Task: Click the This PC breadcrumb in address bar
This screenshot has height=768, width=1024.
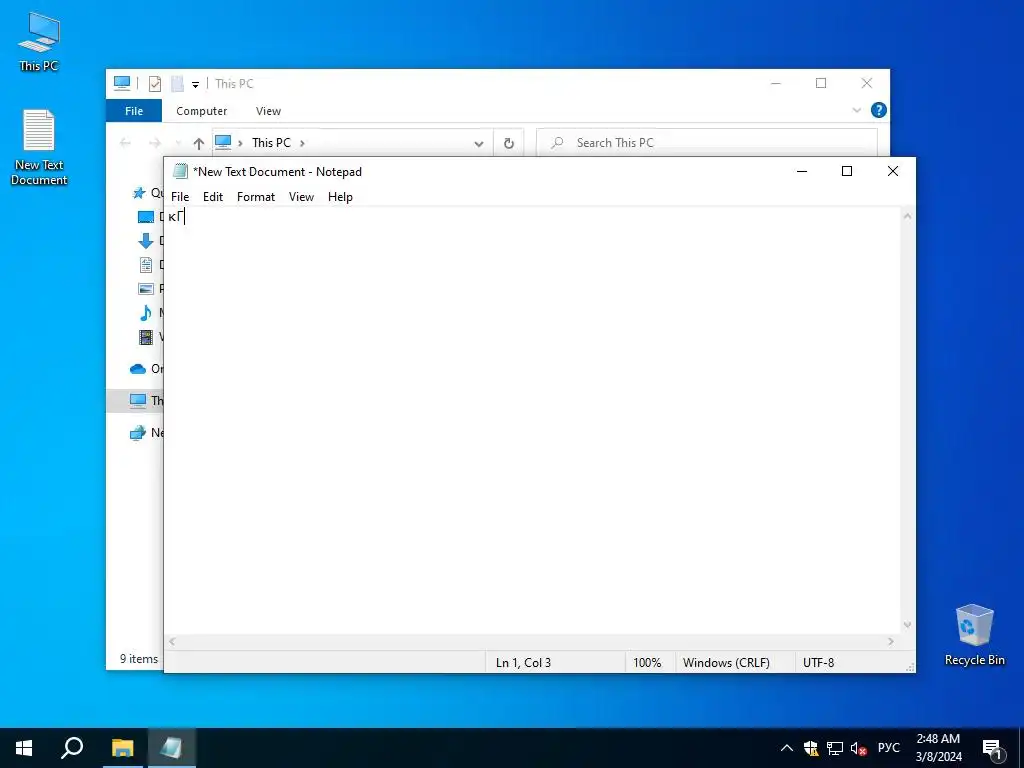Action: pyautogui.click(x=271, y=142)
